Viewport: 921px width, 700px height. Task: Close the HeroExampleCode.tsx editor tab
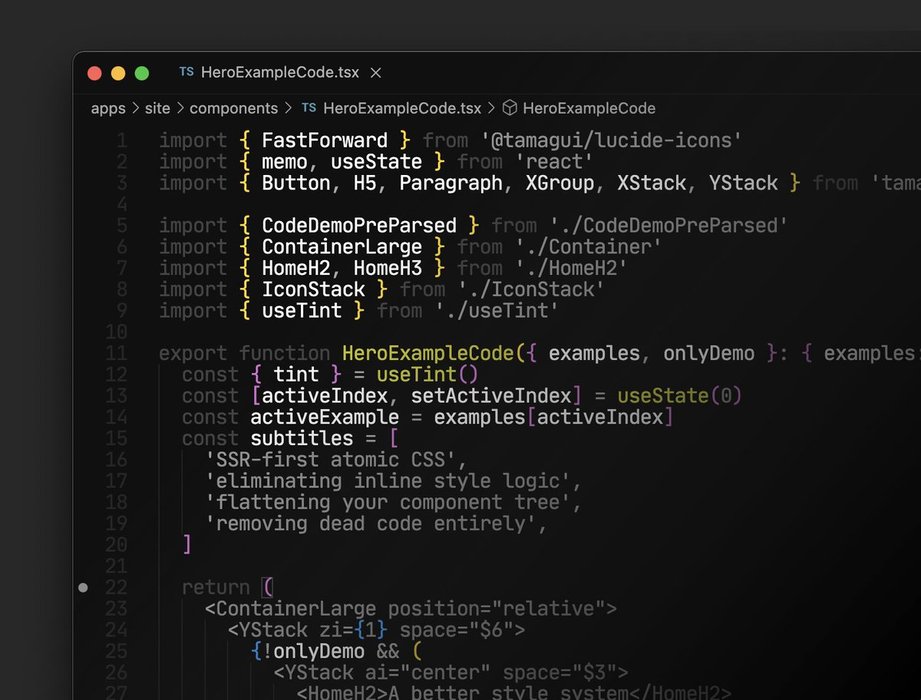coord(376,73)
